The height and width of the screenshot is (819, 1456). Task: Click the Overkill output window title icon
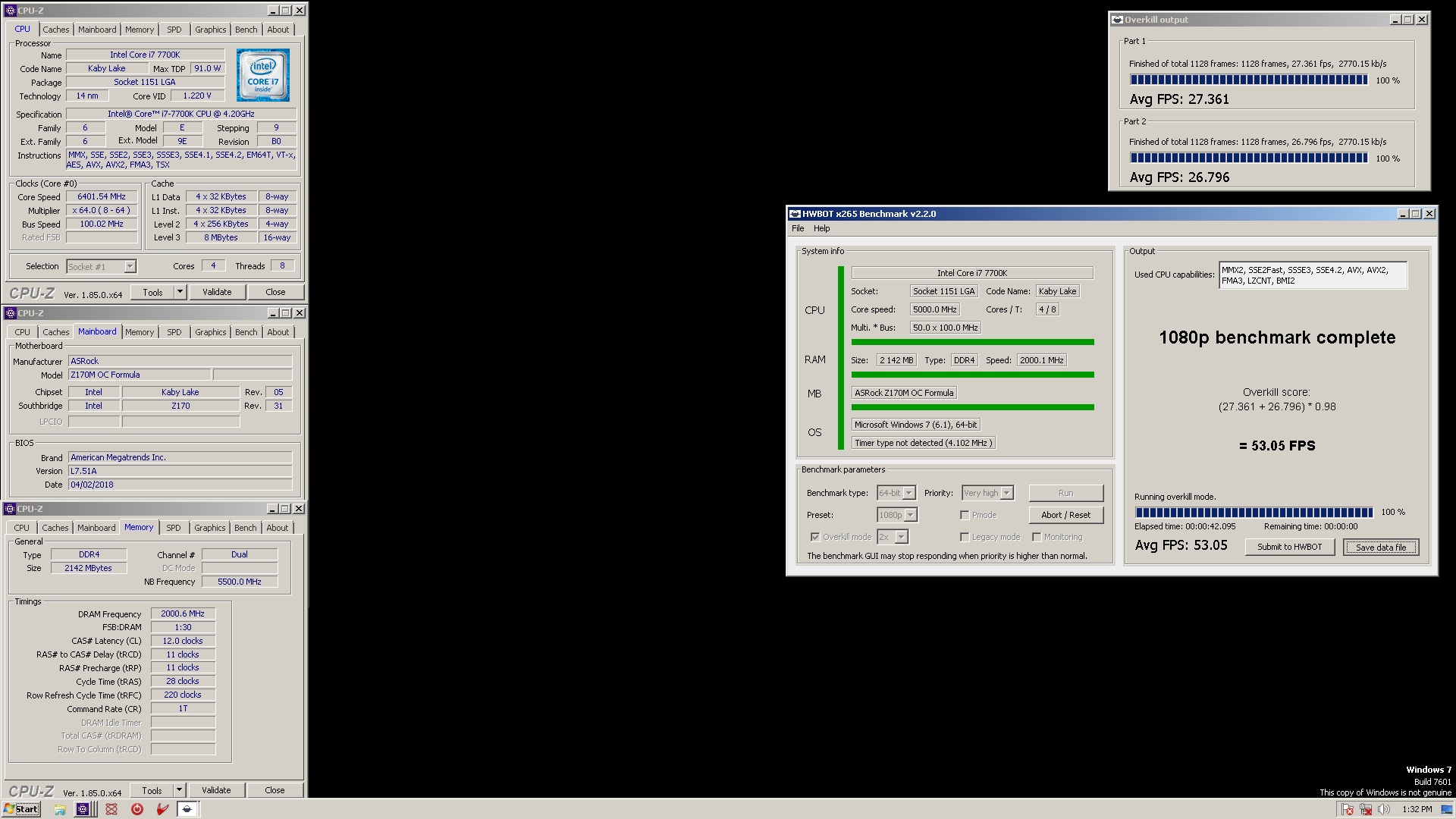coord(1117,20)
